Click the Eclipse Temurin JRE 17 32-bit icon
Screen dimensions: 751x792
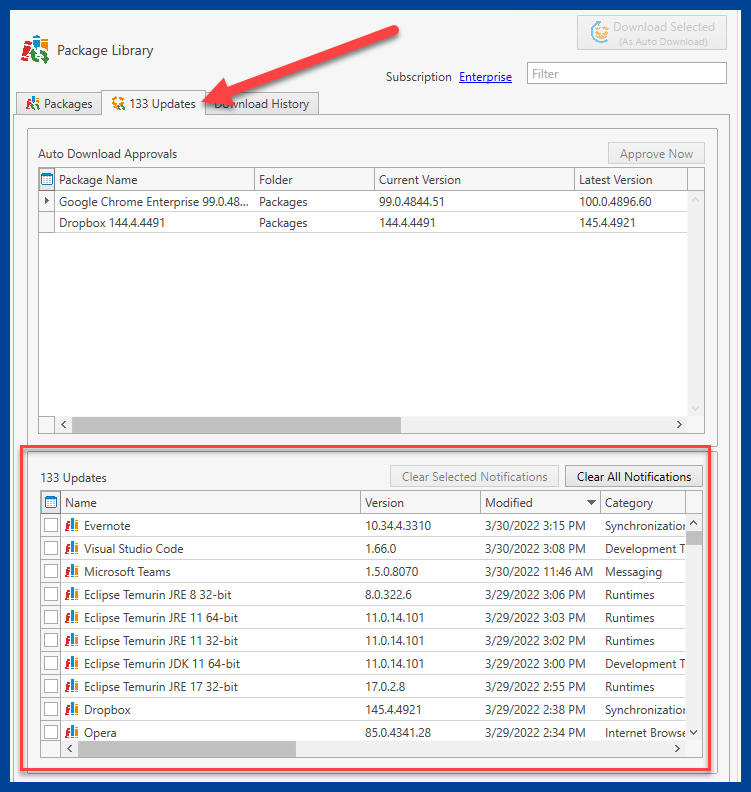tap(72, 686)
